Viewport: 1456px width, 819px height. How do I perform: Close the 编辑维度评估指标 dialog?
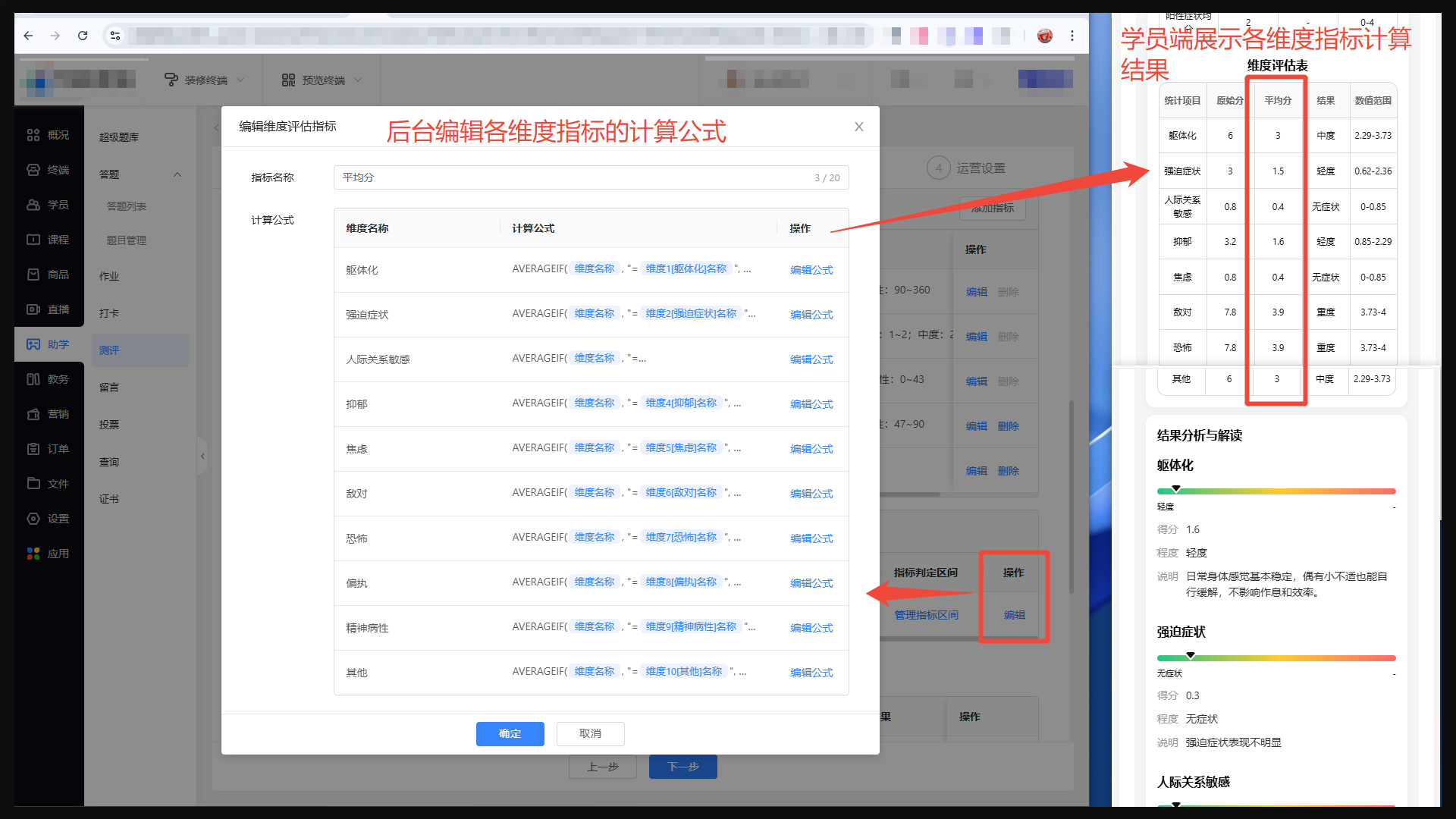(858, 127)
